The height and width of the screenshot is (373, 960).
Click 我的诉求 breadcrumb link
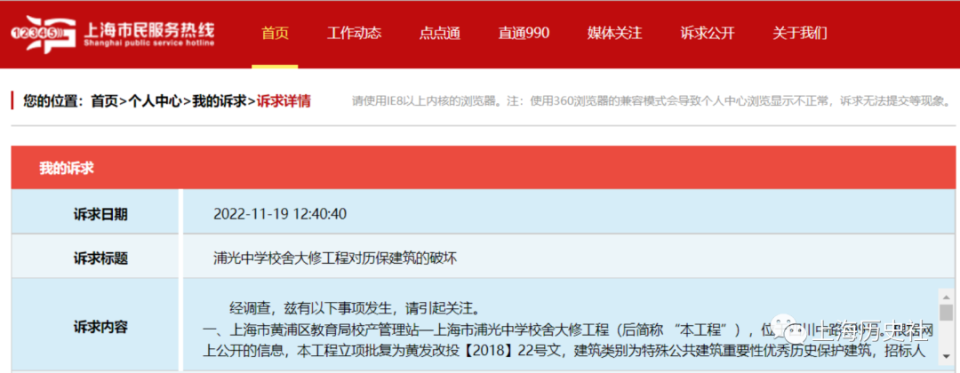point(219,101)
